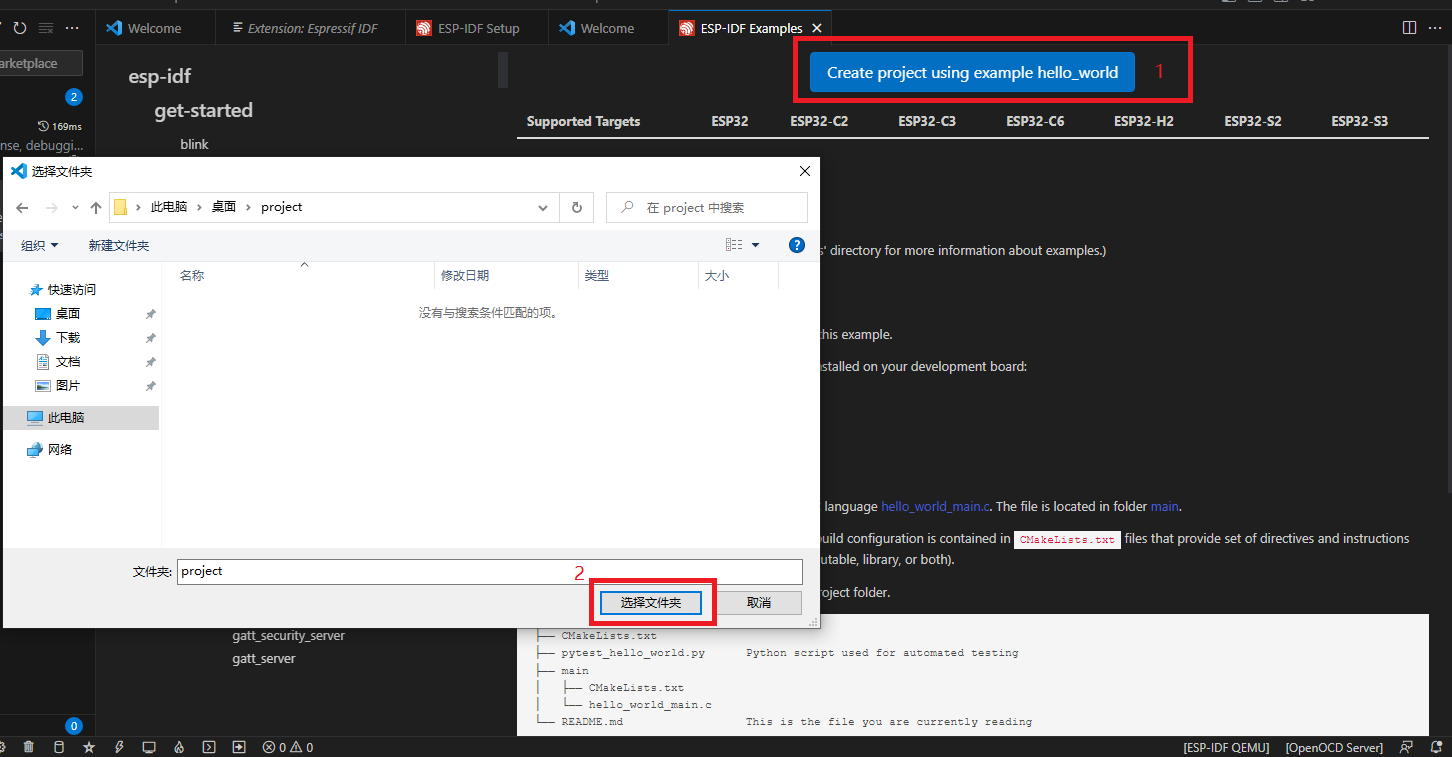
Task: Select 下载 in the navigation pane
Action: pos(68,338)
